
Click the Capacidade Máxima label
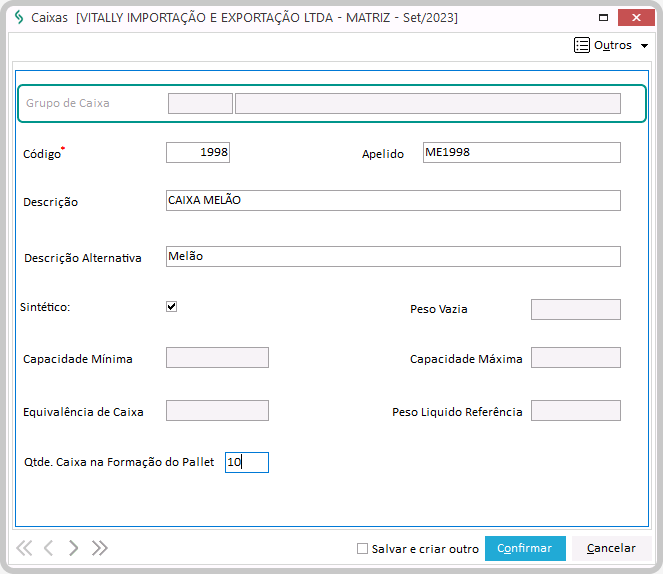tap(466, 359)
